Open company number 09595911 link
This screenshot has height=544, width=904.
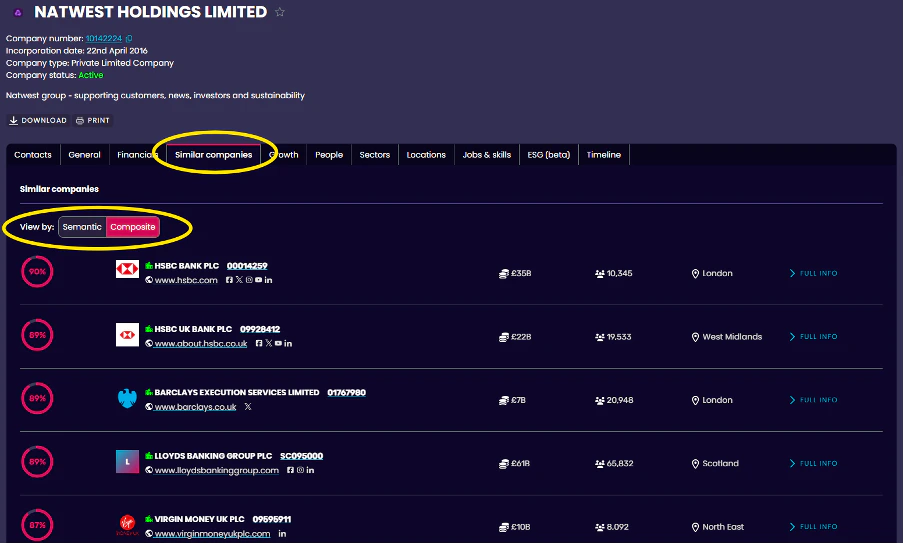(x=272, y=519)
